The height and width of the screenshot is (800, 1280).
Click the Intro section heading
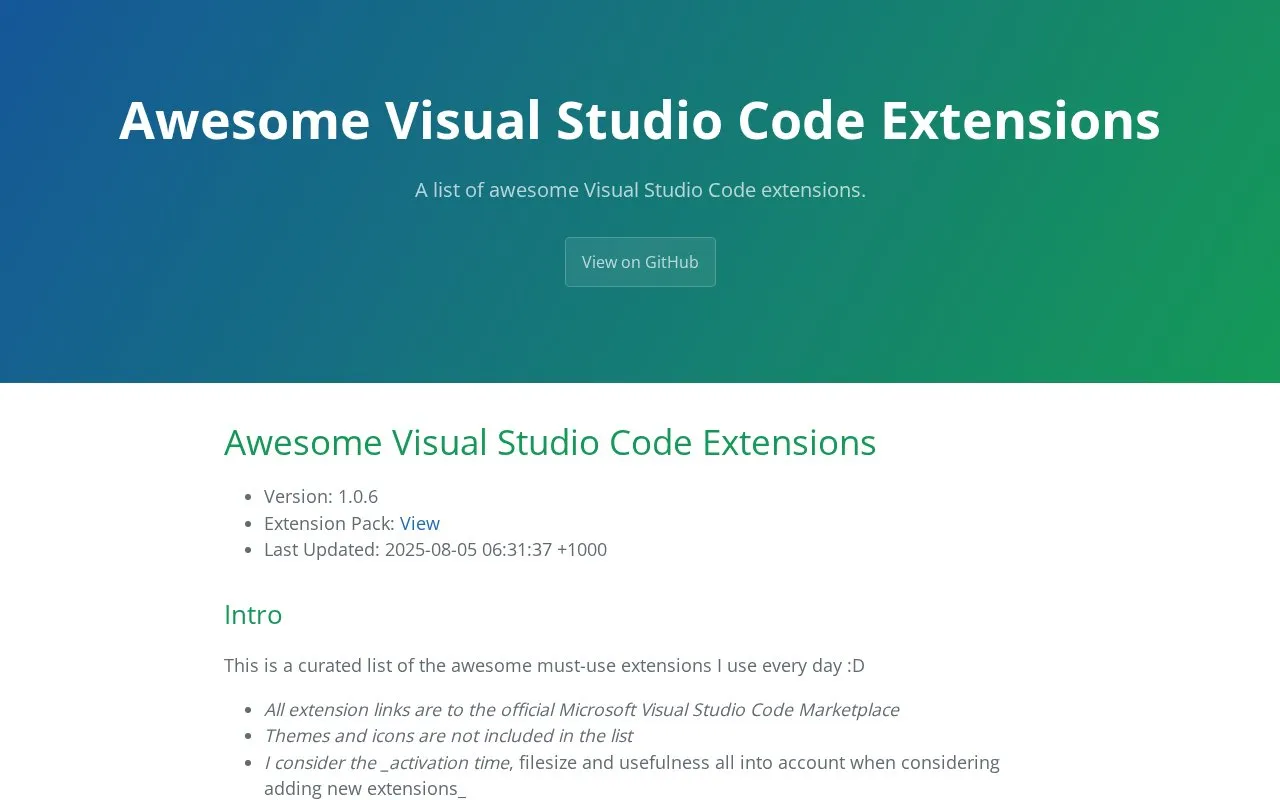(253, 614)
